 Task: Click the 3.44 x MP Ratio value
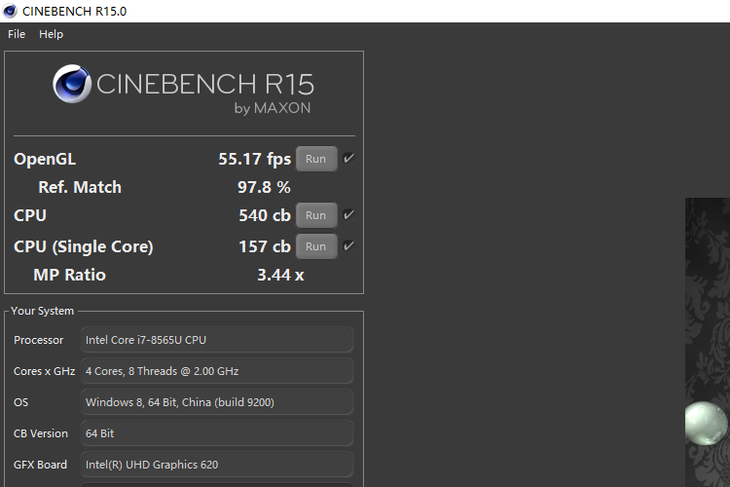tap(281, 275)
